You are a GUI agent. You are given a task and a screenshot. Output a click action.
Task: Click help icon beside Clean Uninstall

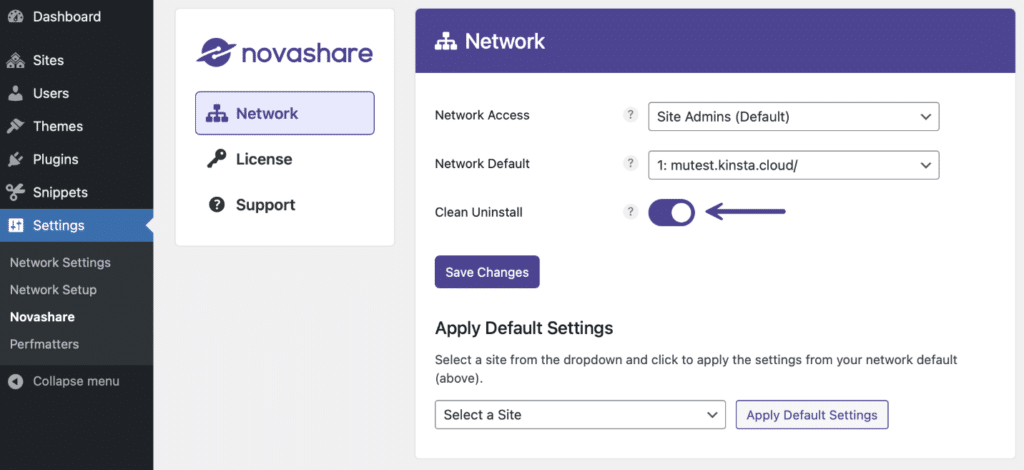[x=630, y=212]
